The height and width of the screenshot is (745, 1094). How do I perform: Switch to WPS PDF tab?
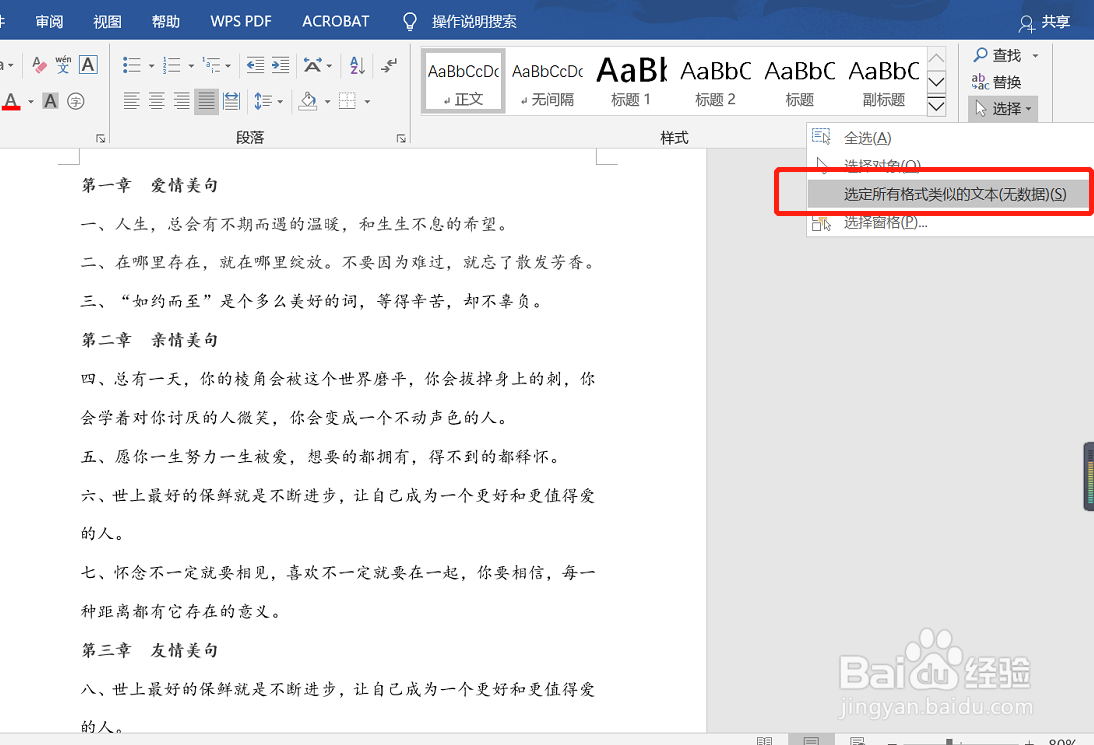coord(241,22)
